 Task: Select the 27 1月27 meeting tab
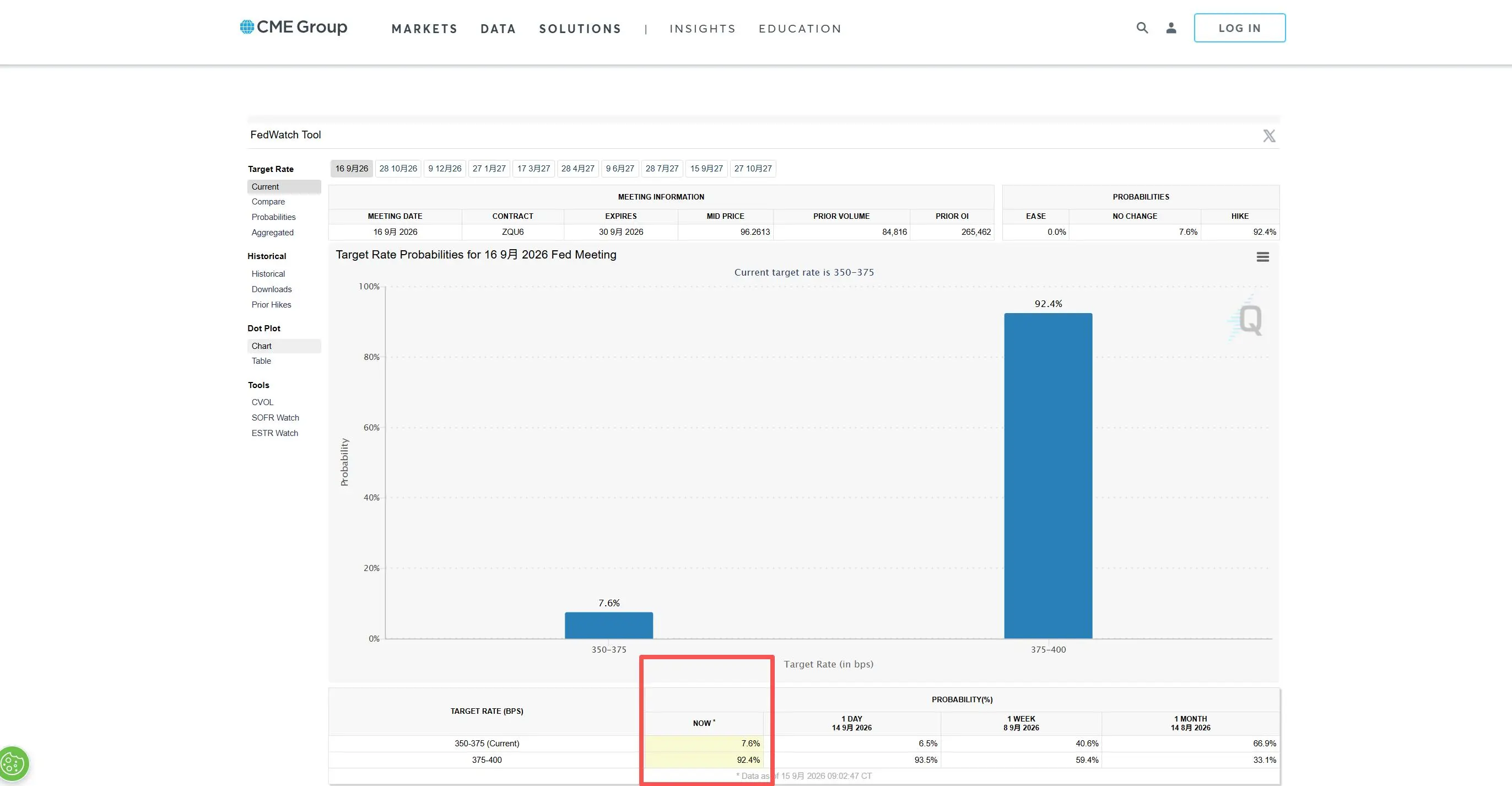pyautogui.click(x=489, y=169)
